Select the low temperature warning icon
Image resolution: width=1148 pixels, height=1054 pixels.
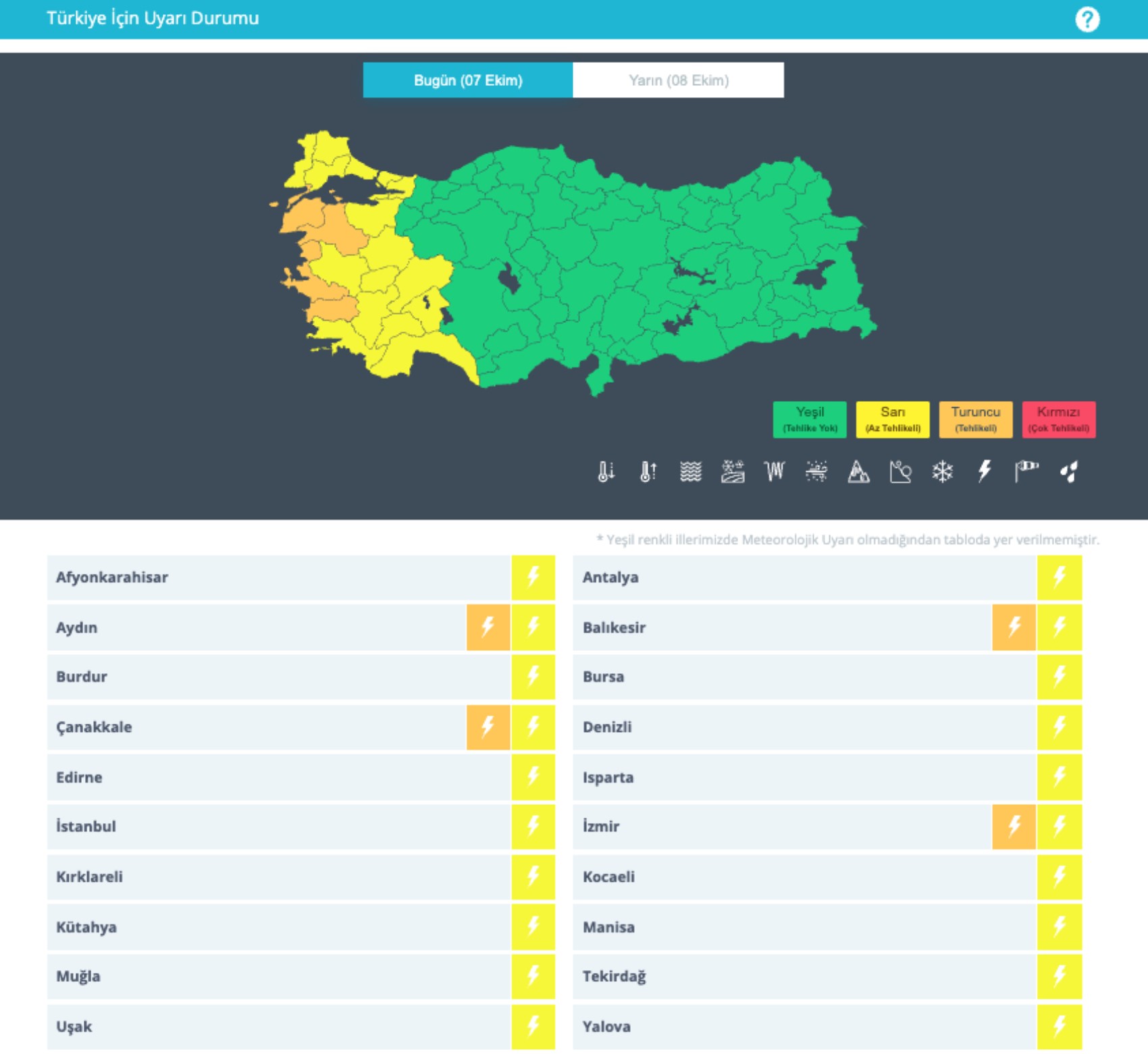tap(606, 471)
